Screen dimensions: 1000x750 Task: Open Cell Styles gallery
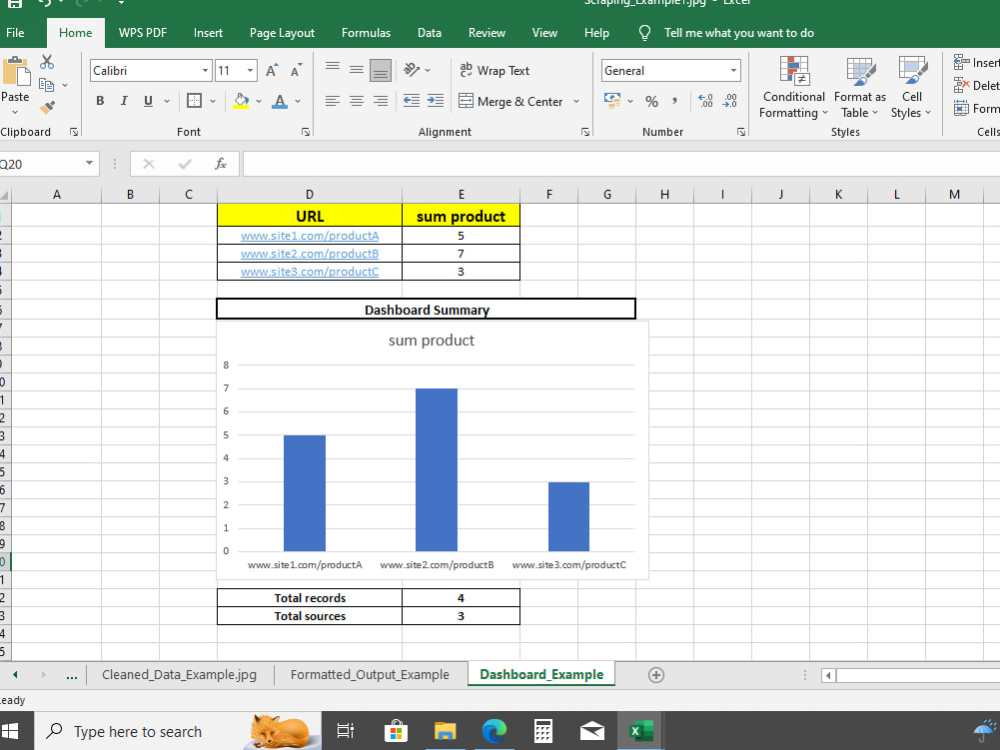point(911,87)
